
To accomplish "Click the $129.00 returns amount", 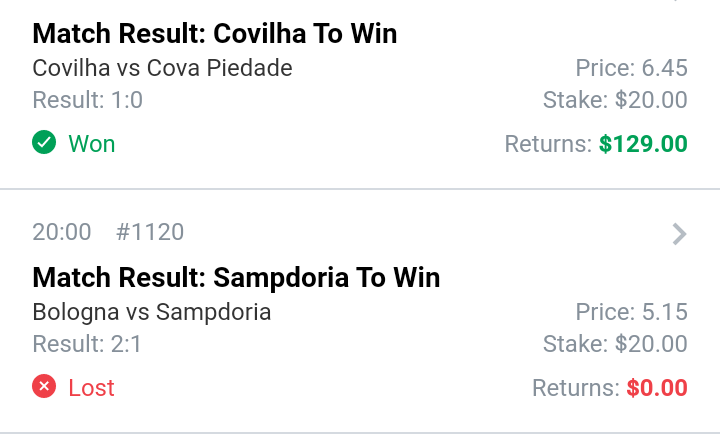I will (643, 144).
